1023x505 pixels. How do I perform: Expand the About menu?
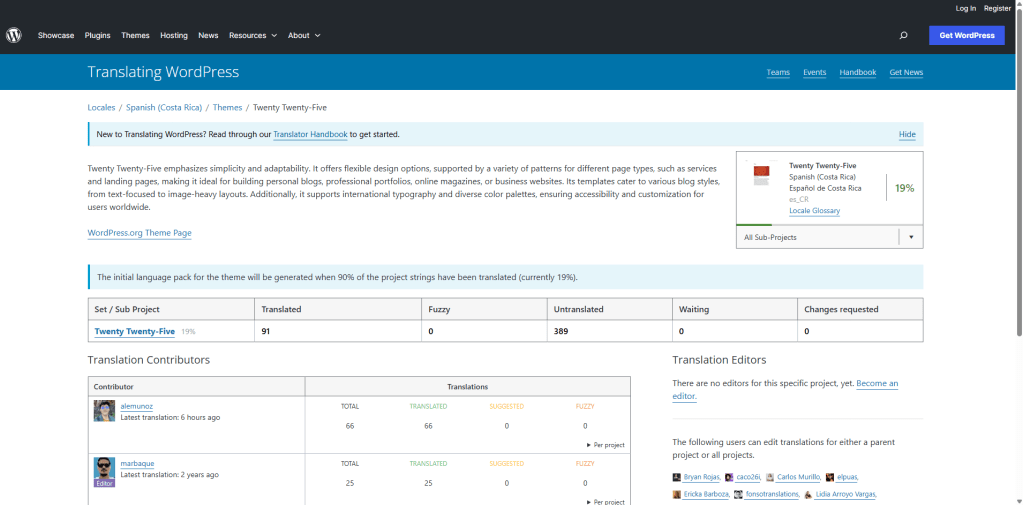(x=304, y=35)
